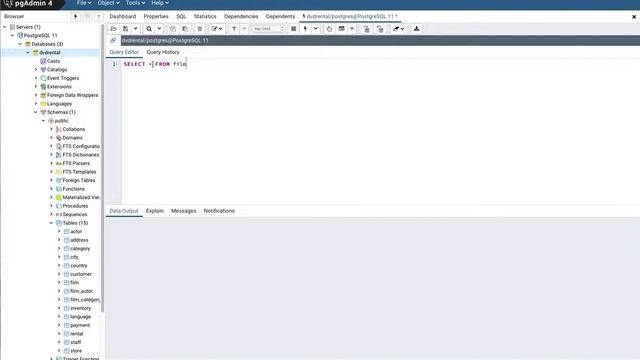The height and width of the screenshot is (360, 640).
Task: Switch to the Dashboard tab
Action: 122,16
